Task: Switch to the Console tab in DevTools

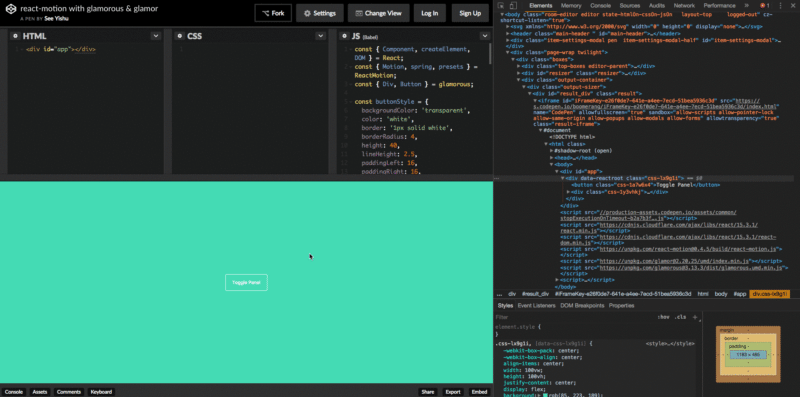Action: click(601, 6)
